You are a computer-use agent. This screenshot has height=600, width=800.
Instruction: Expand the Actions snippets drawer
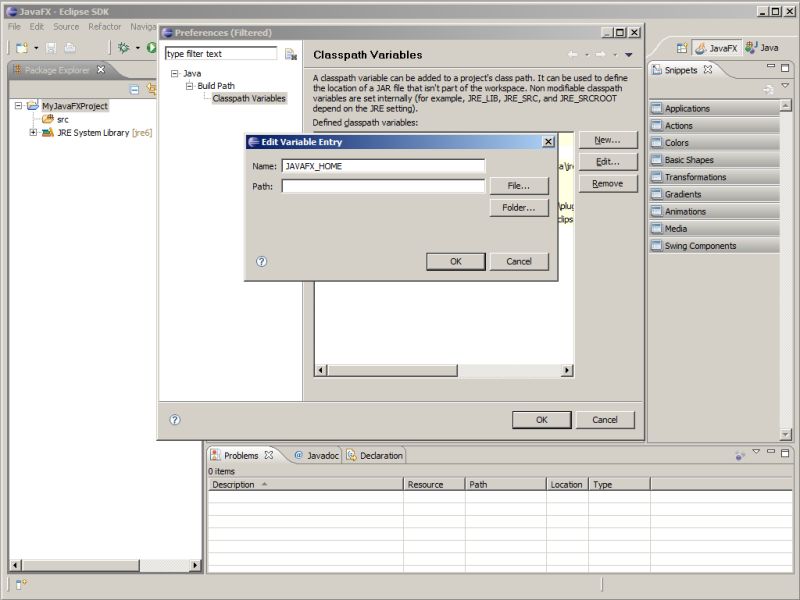tap(714, 126)
